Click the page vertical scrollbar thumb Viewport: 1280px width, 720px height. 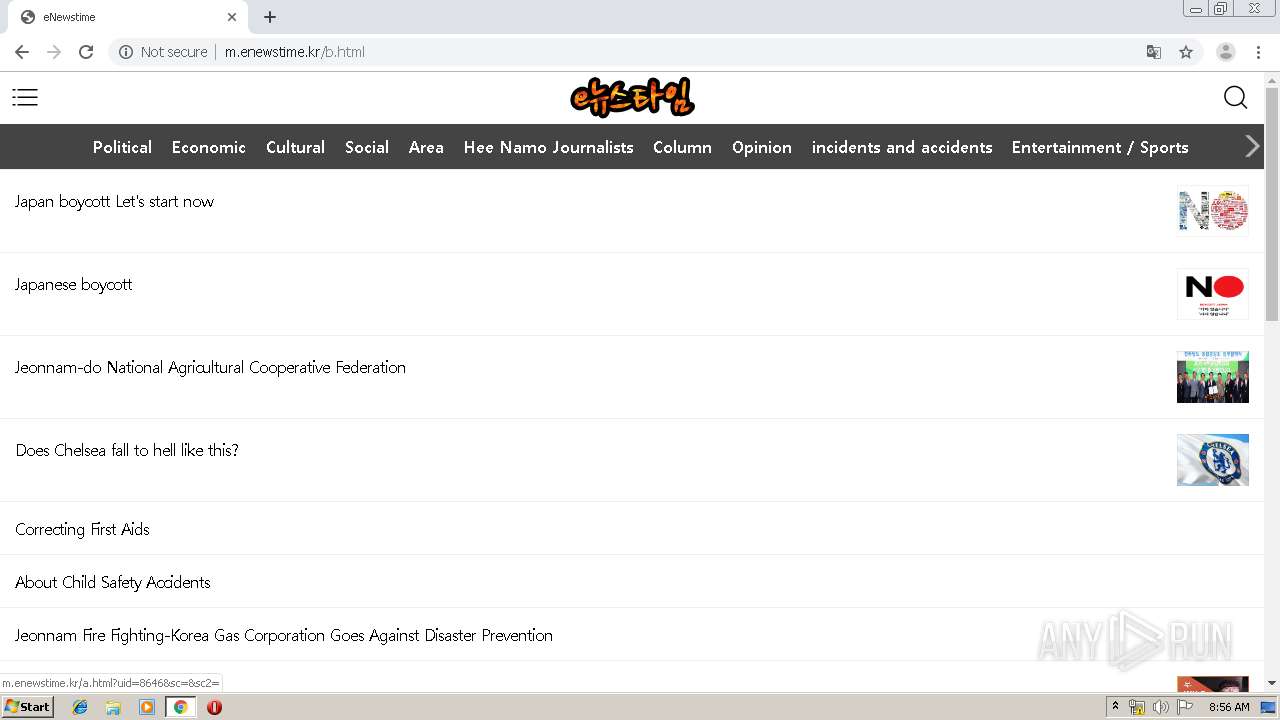point(1272,204)
